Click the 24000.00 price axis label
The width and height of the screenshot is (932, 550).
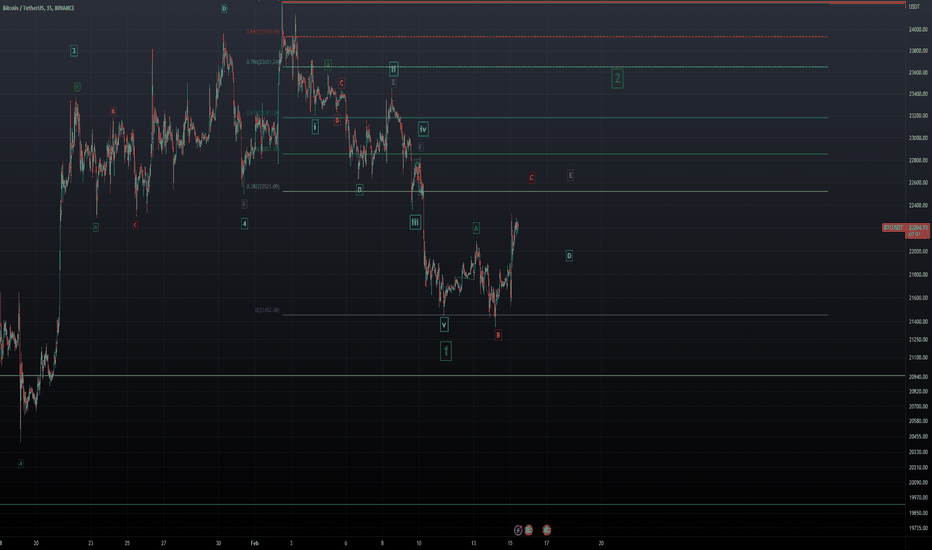tap(918, 30)
